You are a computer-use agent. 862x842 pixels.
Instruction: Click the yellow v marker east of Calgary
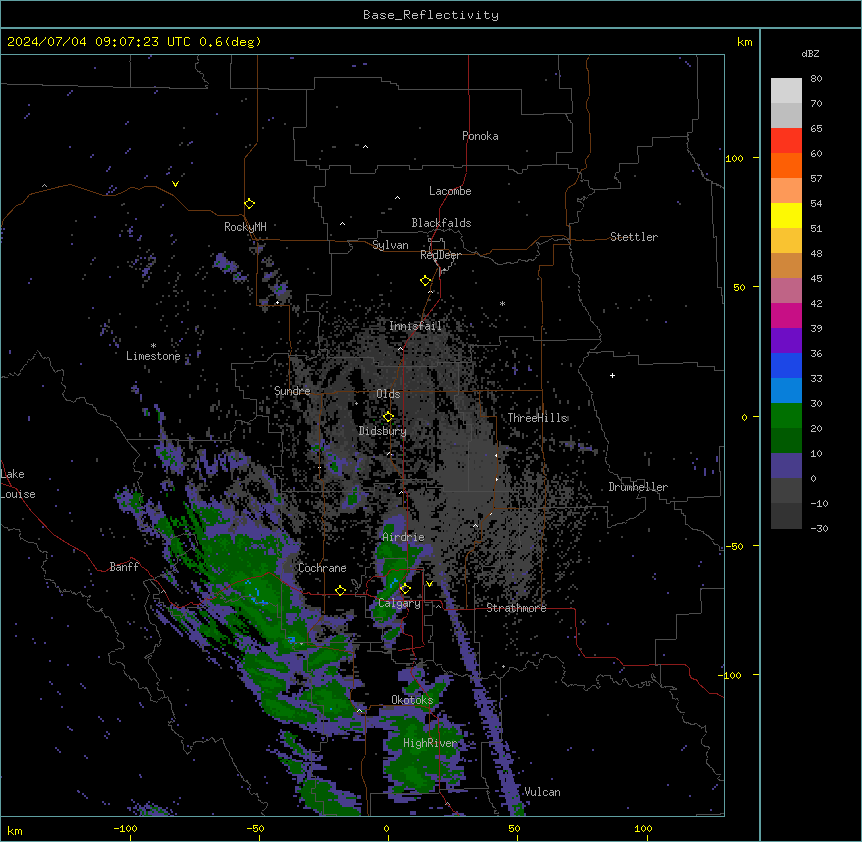[x=429, y=584]
